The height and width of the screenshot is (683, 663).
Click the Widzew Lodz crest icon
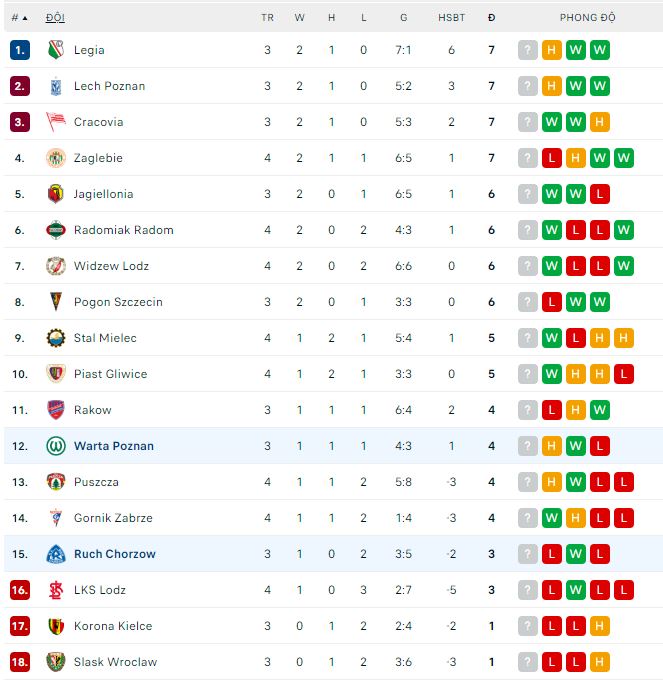pyautogui.click(x=56, y=266)
